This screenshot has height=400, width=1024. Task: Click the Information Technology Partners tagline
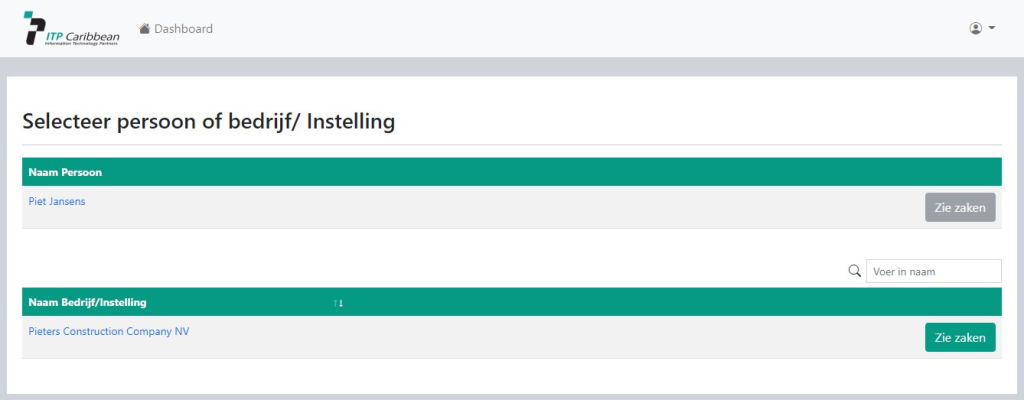(81, 43)
